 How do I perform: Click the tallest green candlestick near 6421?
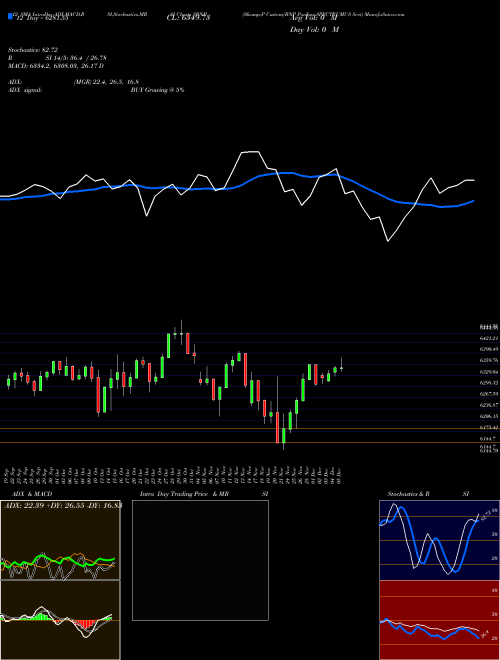pos(169,346)
